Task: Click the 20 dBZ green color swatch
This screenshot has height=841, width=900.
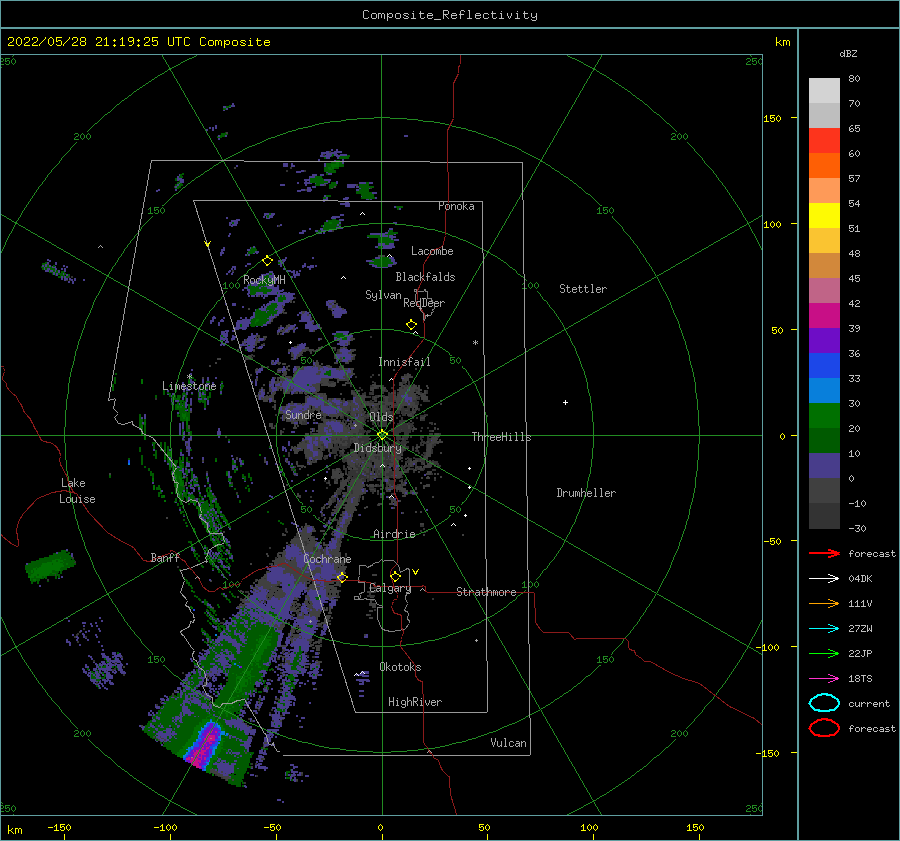Action: click(x=824, y=415)
